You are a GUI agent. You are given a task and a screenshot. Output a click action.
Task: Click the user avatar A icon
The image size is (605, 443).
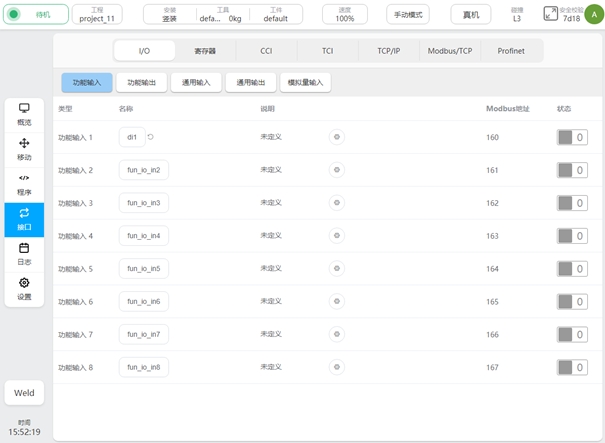[x=593, y=13]
